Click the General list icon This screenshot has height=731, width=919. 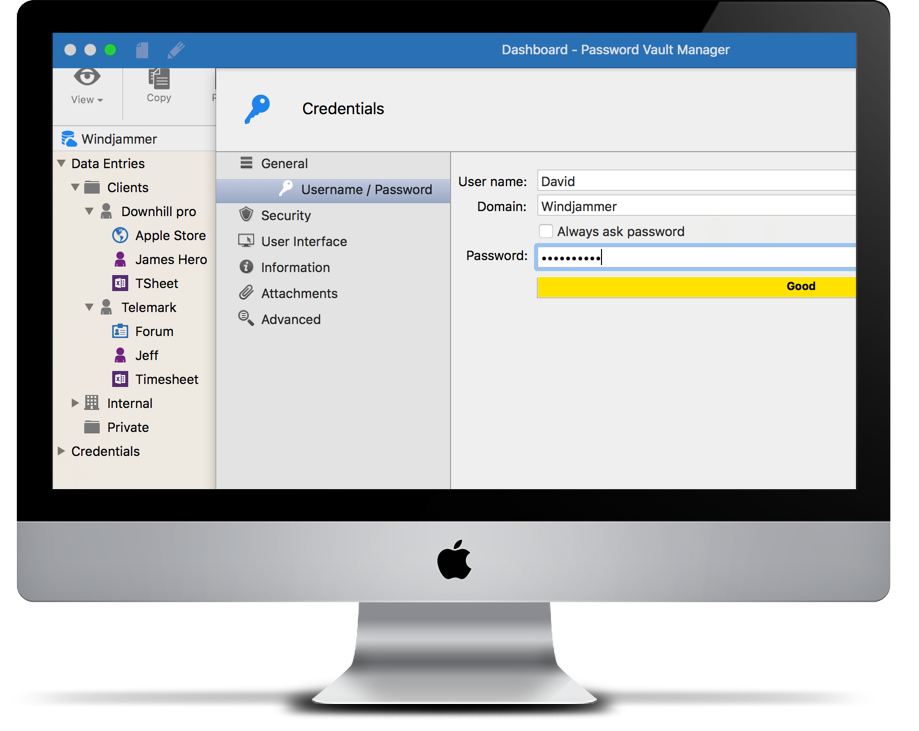[246, 163]
